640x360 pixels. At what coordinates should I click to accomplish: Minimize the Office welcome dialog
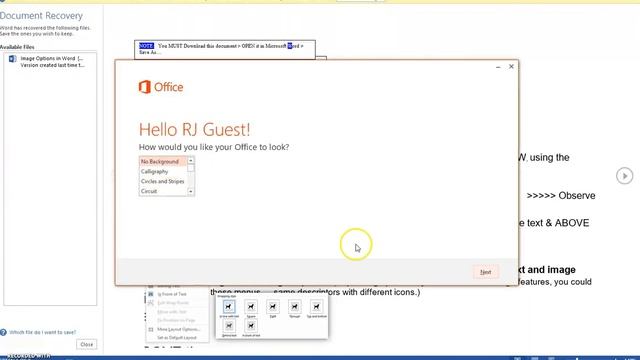tap(498, 67)
